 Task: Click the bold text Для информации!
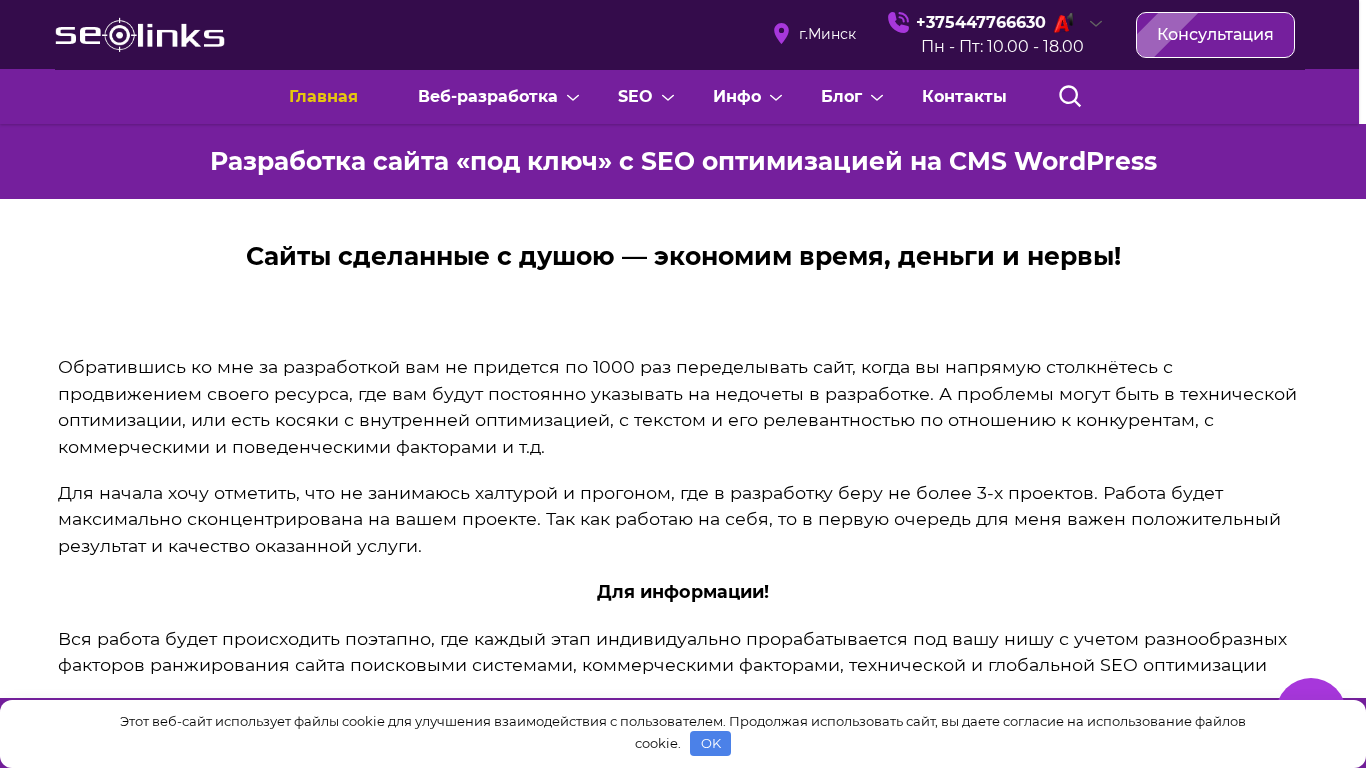point(683,592)
